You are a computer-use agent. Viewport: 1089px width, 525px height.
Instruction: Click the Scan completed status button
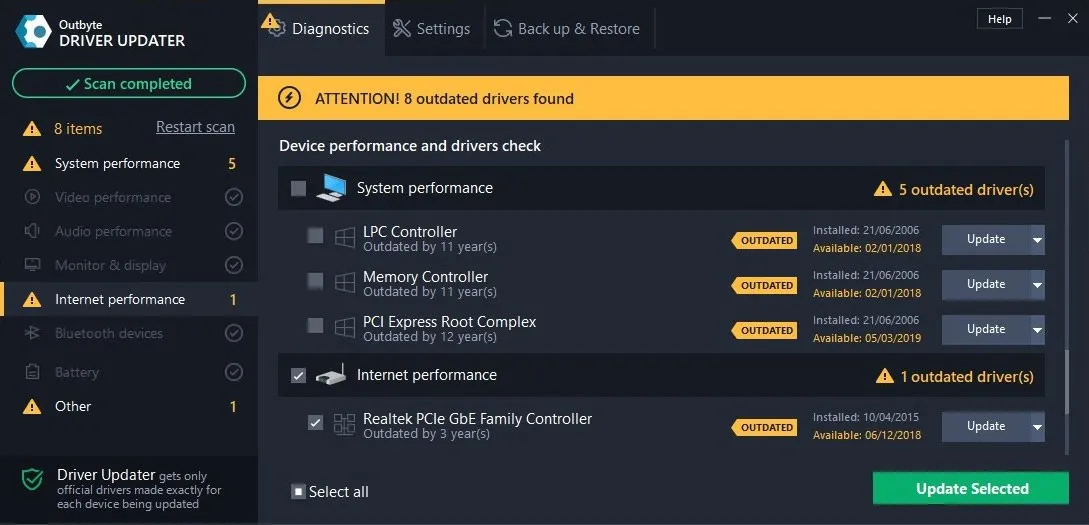click(129, 83)
